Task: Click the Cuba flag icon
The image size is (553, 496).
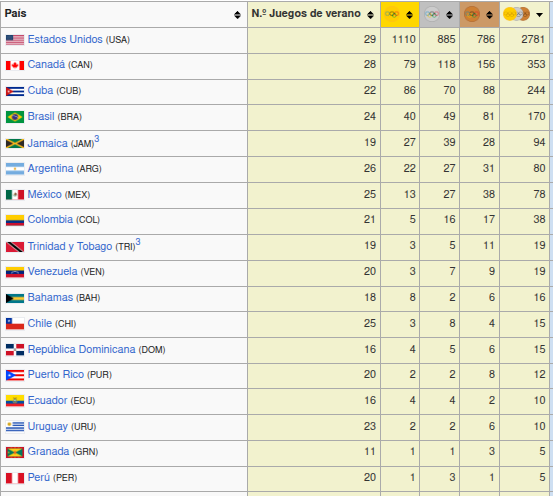Action: [x=15, y=91]
